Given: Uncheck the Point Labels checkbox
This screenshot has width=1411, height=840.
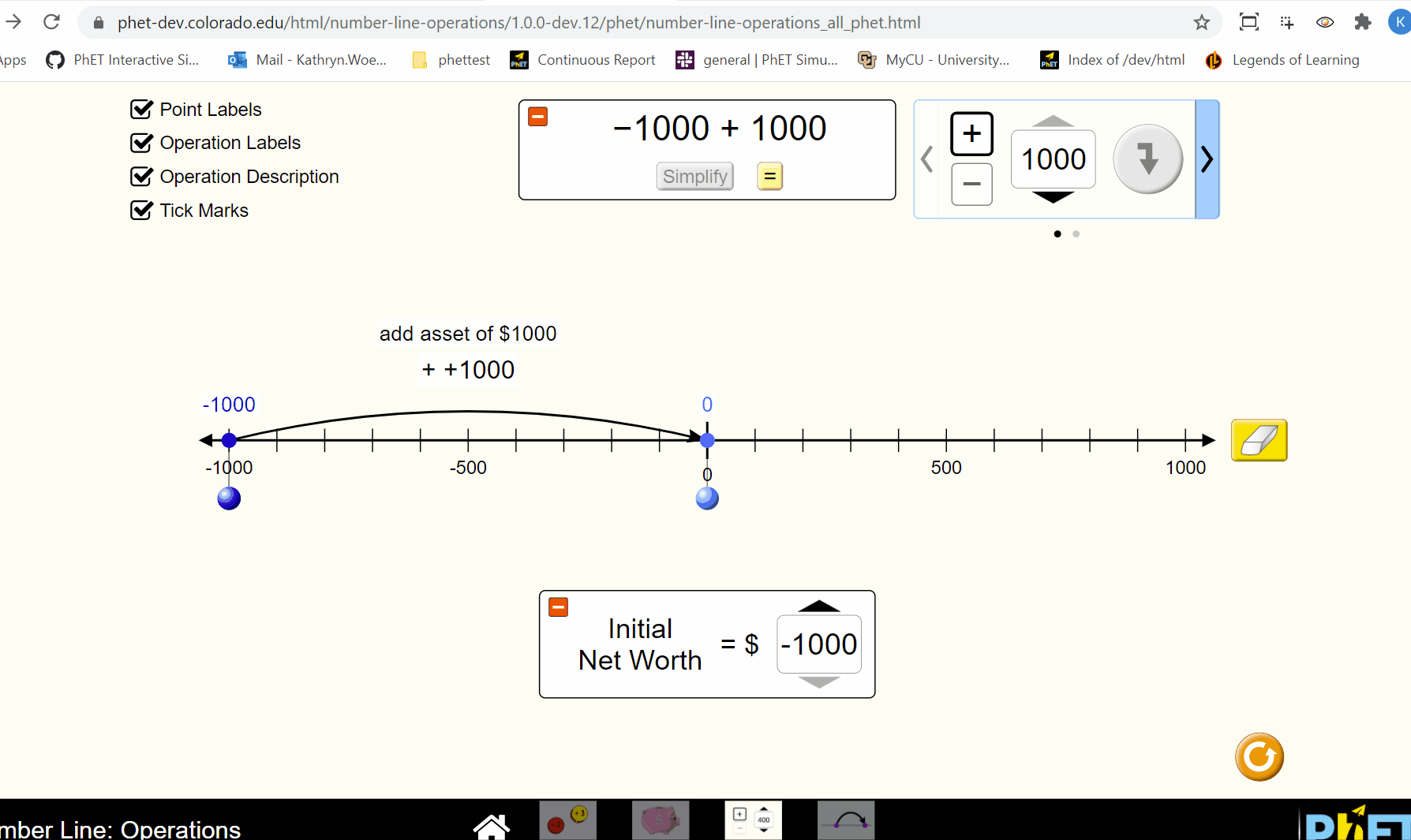Looking at the screenshot, I should pyautogui.click(x=142, y=109).
